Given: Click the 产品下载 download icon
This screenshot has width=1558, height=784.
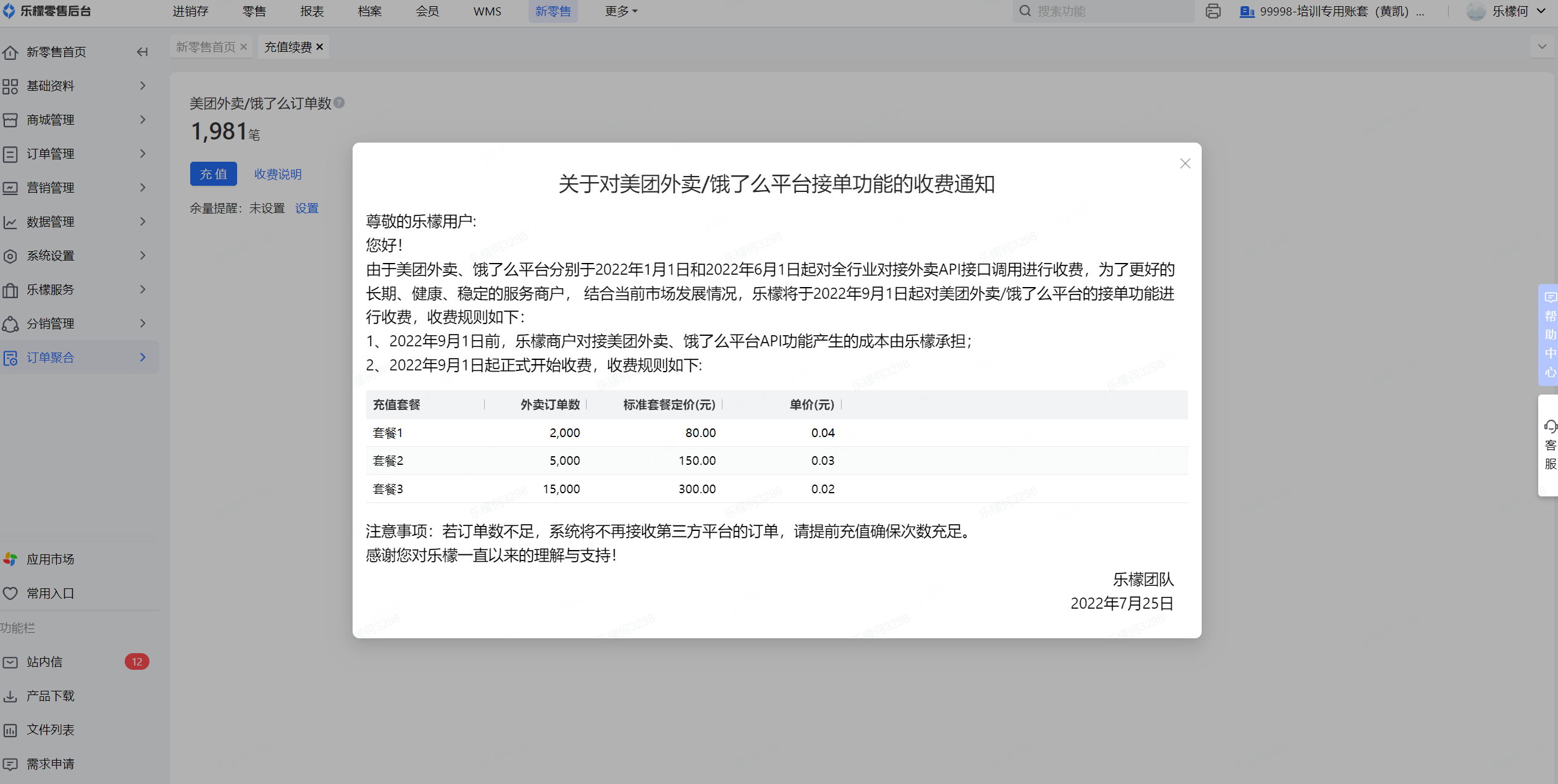Looking at the screenshot, I should (10, 696).
